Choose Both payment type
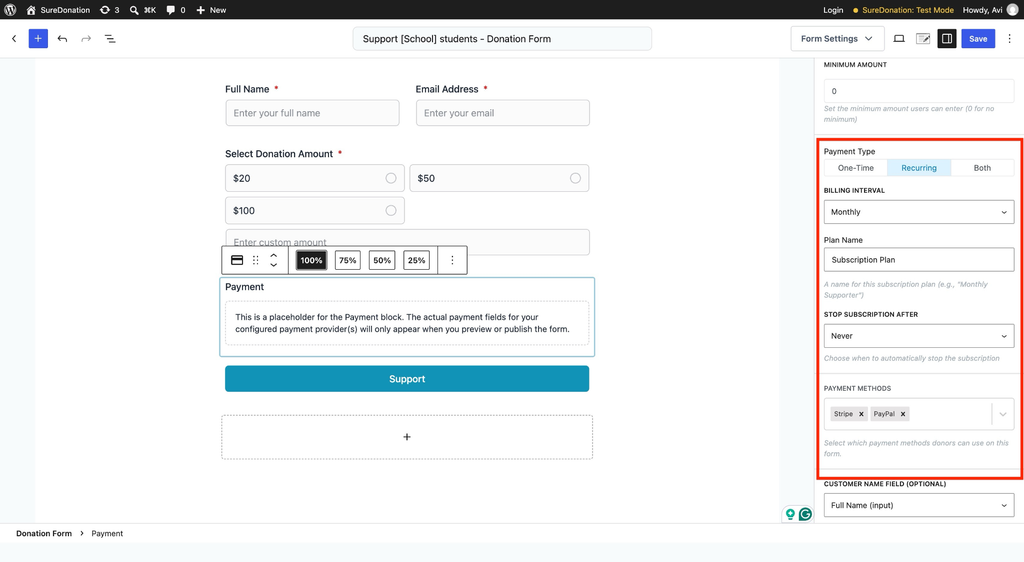This screenshot has height=562, width=1024. [x=982, y=168]
